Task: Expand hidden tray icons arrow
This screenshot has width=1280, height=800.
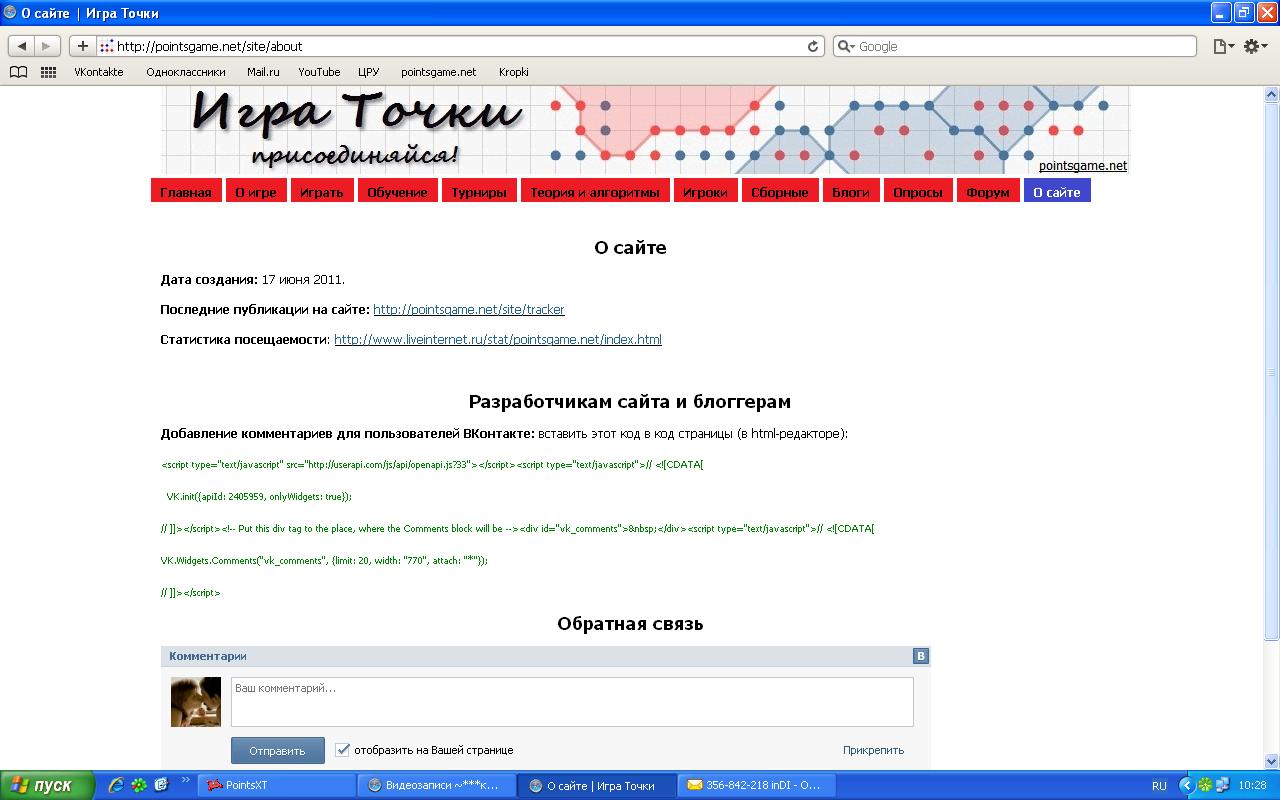Action: (x=1187, y=786)
